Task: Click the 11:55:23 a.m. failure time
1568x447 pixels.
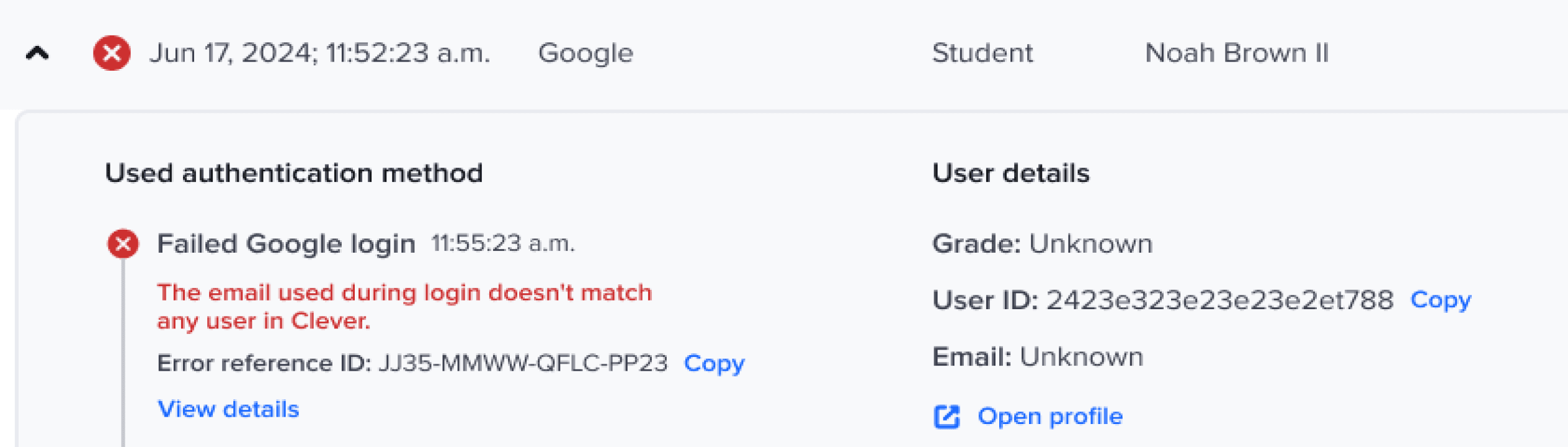Action: 503,243
